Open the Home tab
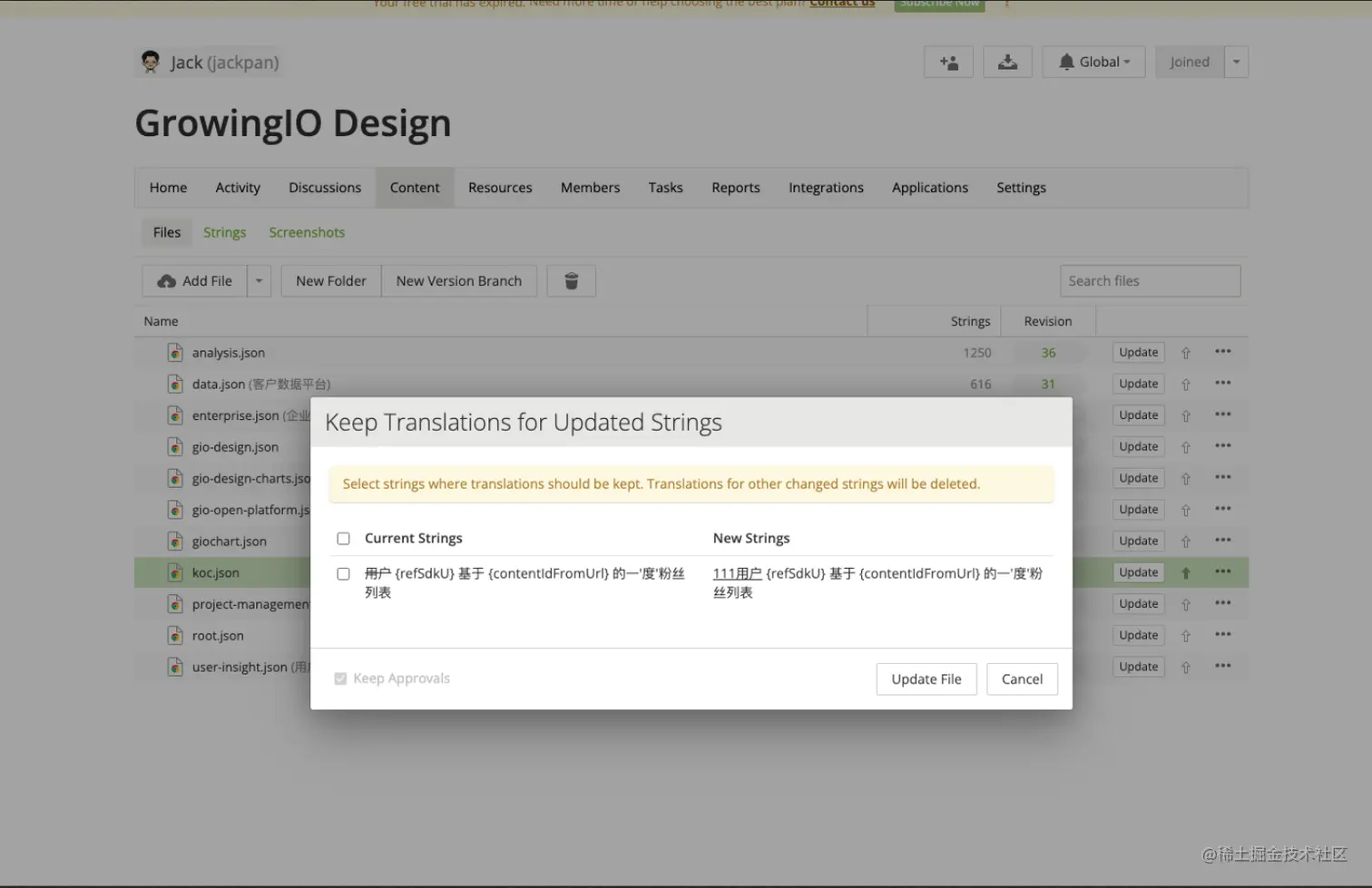1372x888 pixels. pos(168,188)
